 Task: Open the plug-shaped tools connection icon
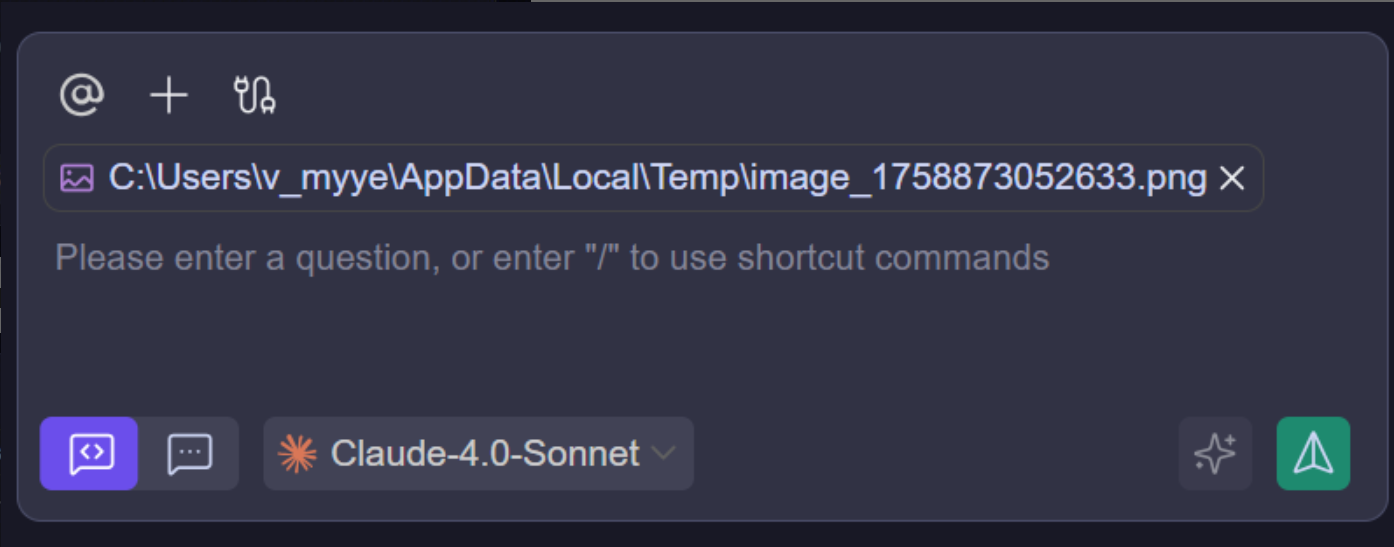255,95
